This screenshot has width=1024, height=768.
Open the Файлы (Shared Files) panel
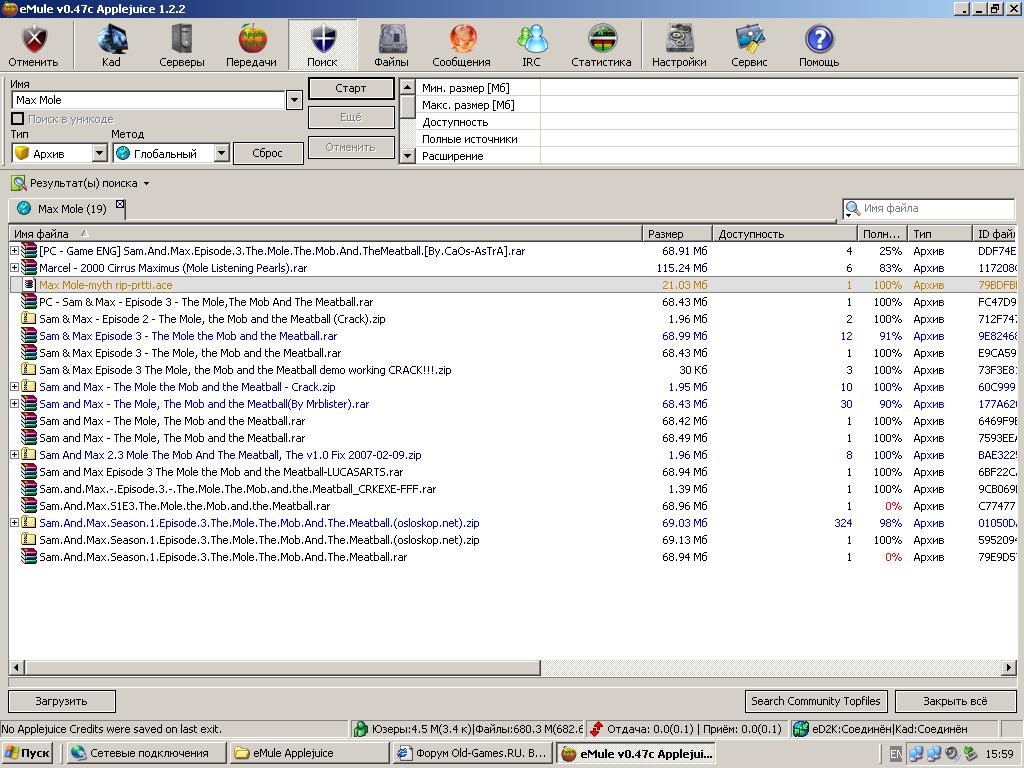click(391, 46)
